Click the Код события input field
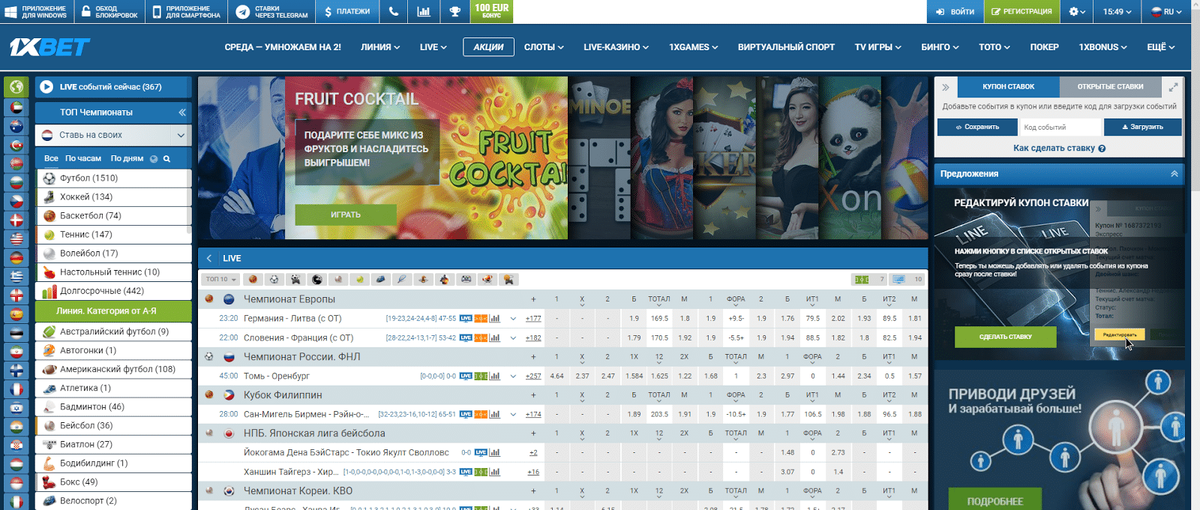 click(1060, 127)
